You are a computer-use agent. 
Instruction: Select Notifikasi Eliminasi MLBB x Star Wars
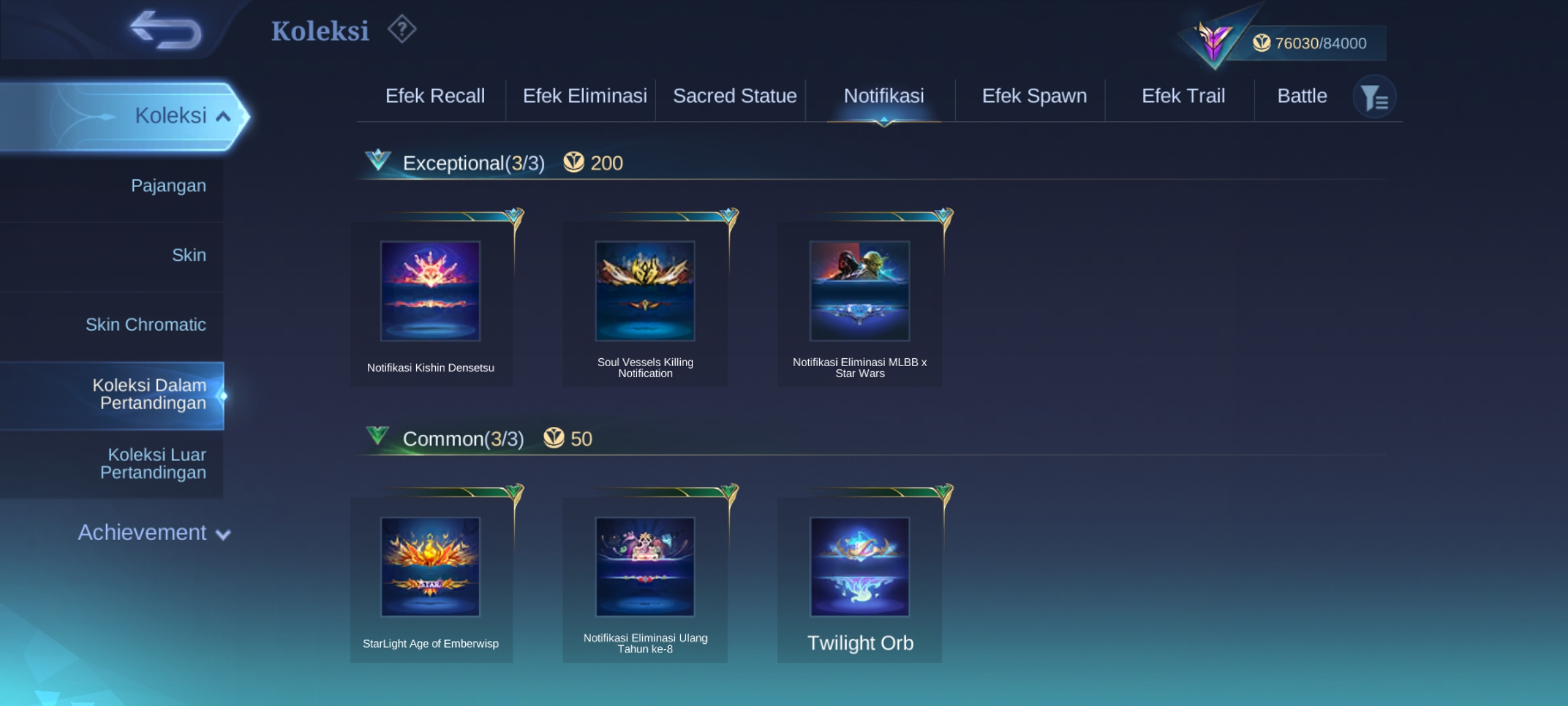coord(859,305)
